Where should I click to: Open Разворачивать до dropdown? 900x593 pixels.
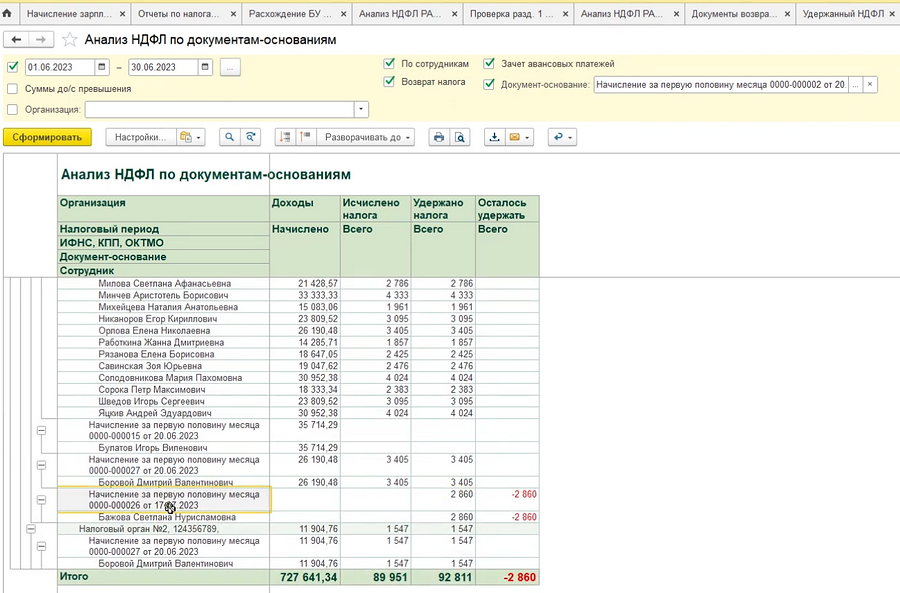367,137
